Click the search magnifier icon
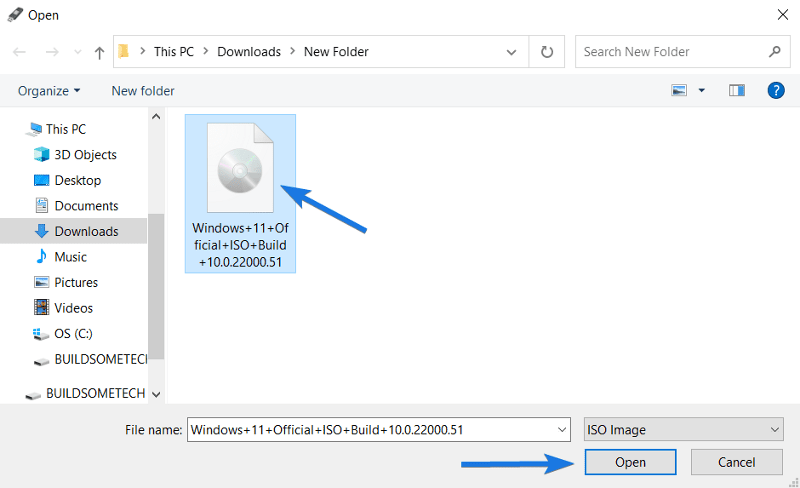Screen dimensions: 800x488 click(774, 51)
